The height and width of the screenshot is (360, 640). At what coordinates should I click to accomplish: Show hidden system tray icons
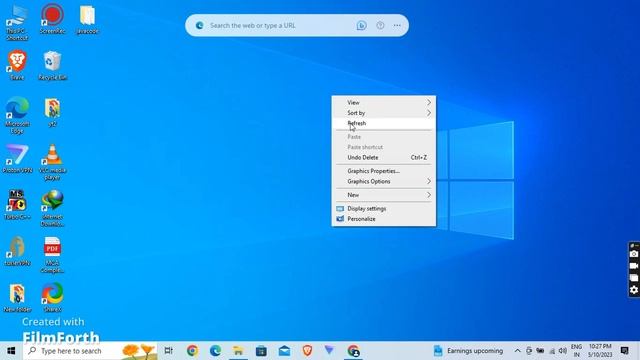pos(517,351)
